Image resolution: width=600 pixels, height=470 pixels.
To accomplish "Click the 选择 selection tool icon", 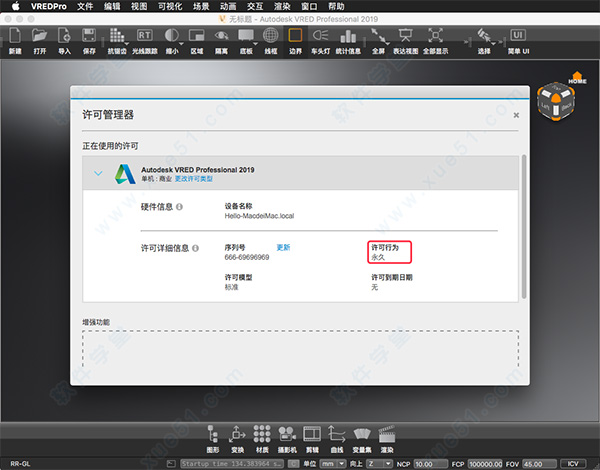I will click(484, 36).
